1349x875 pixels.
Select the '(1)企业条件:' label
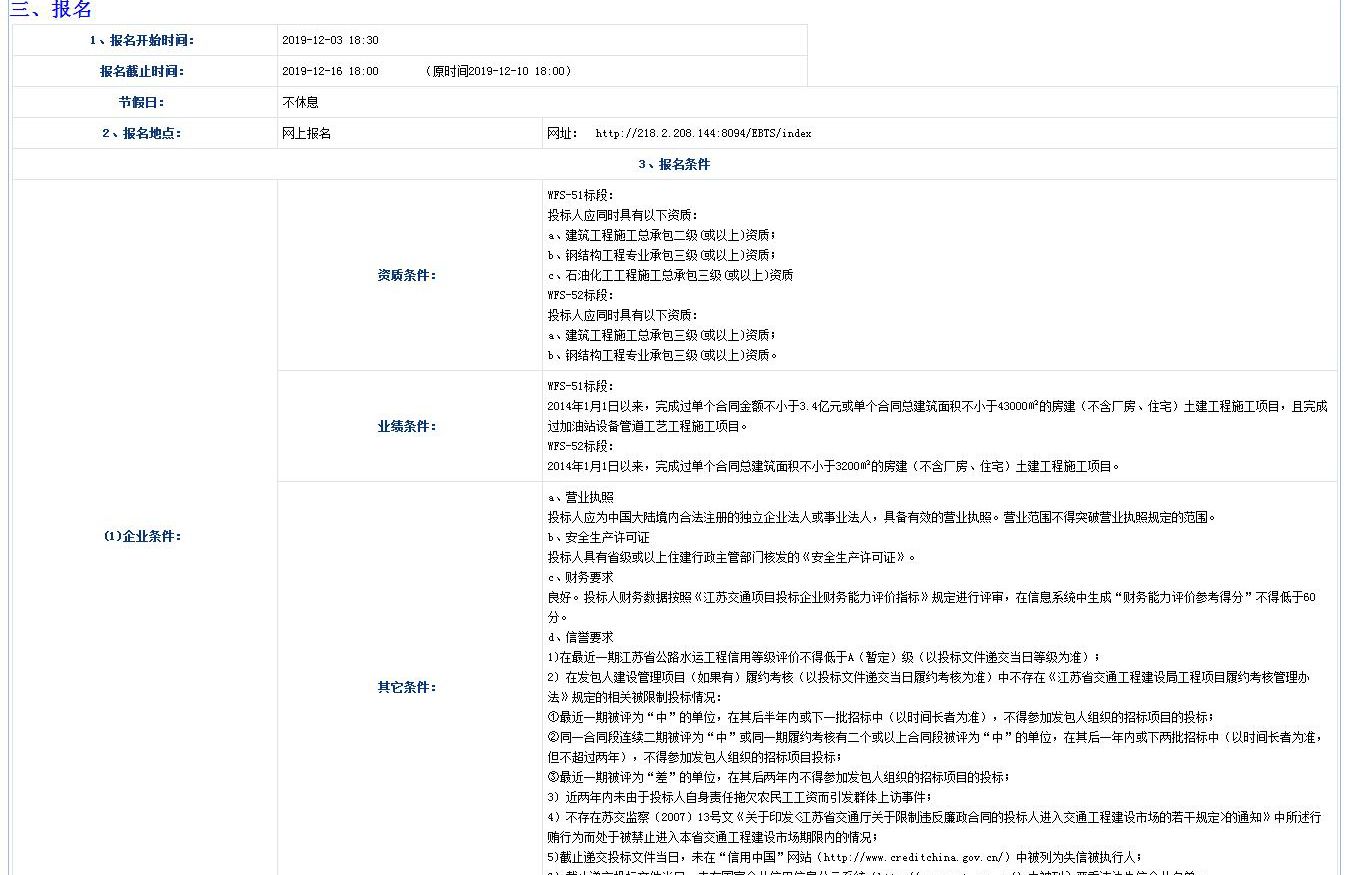click(142, 536)
